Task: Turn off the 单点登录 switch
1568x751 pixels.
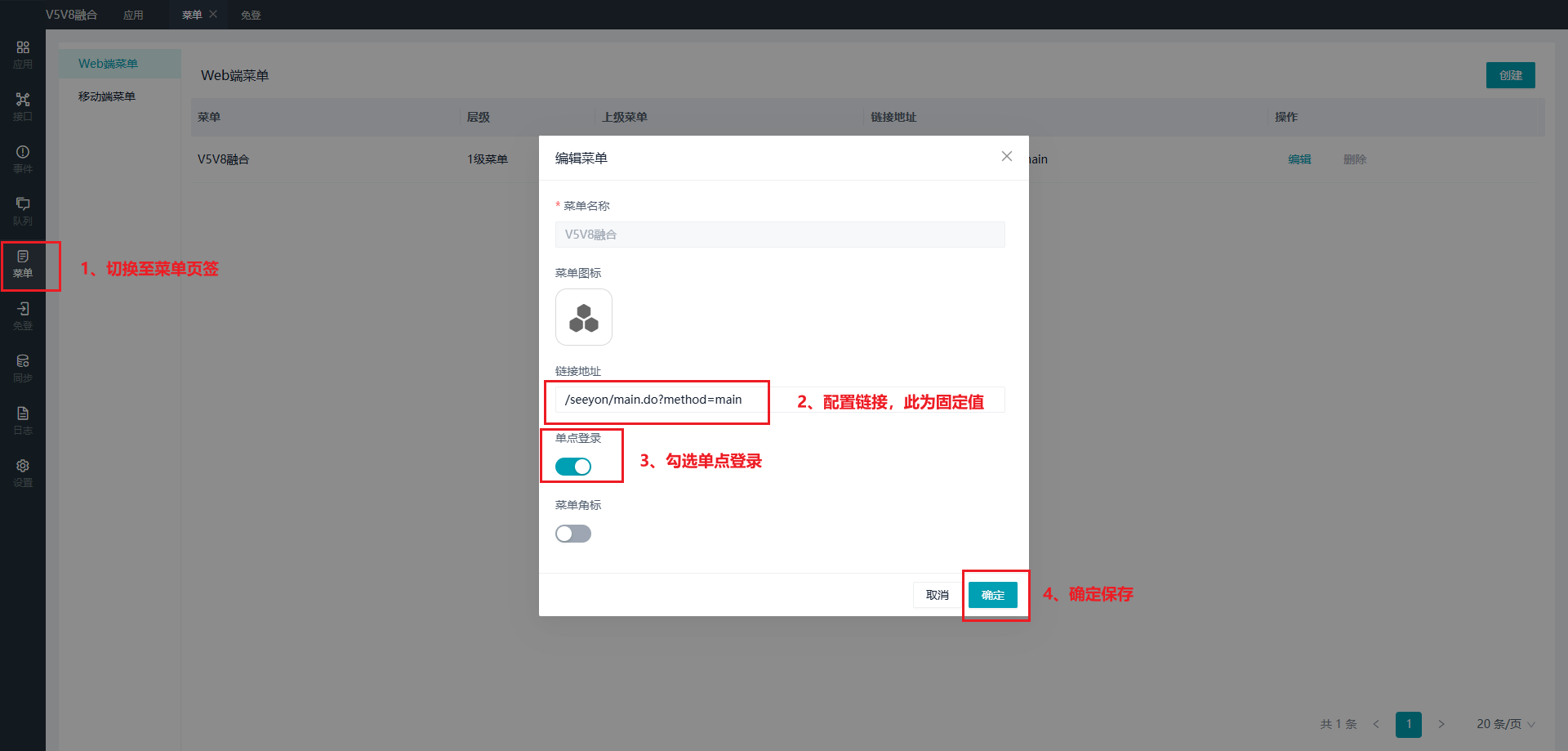Action: pos(573,467)
